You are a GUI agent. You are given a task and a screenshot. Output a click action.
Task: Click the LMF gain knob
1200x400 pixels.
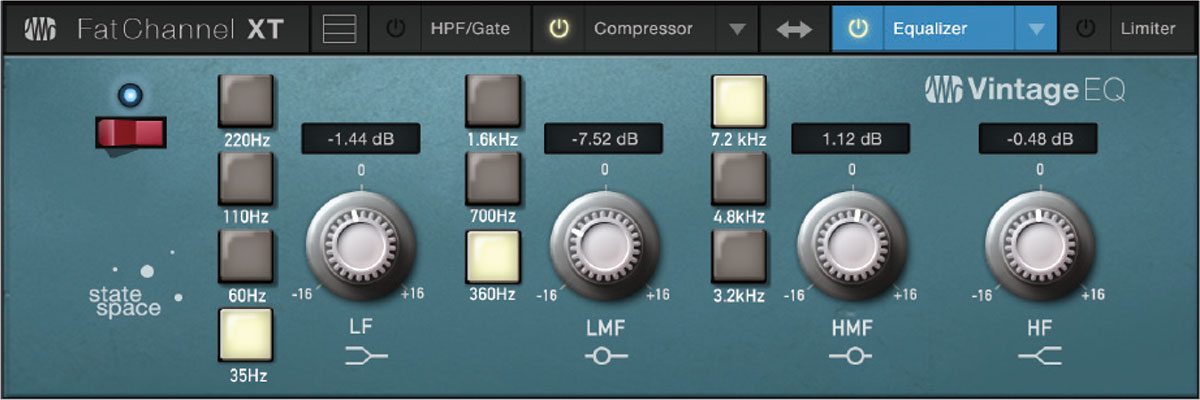point(605,247)
